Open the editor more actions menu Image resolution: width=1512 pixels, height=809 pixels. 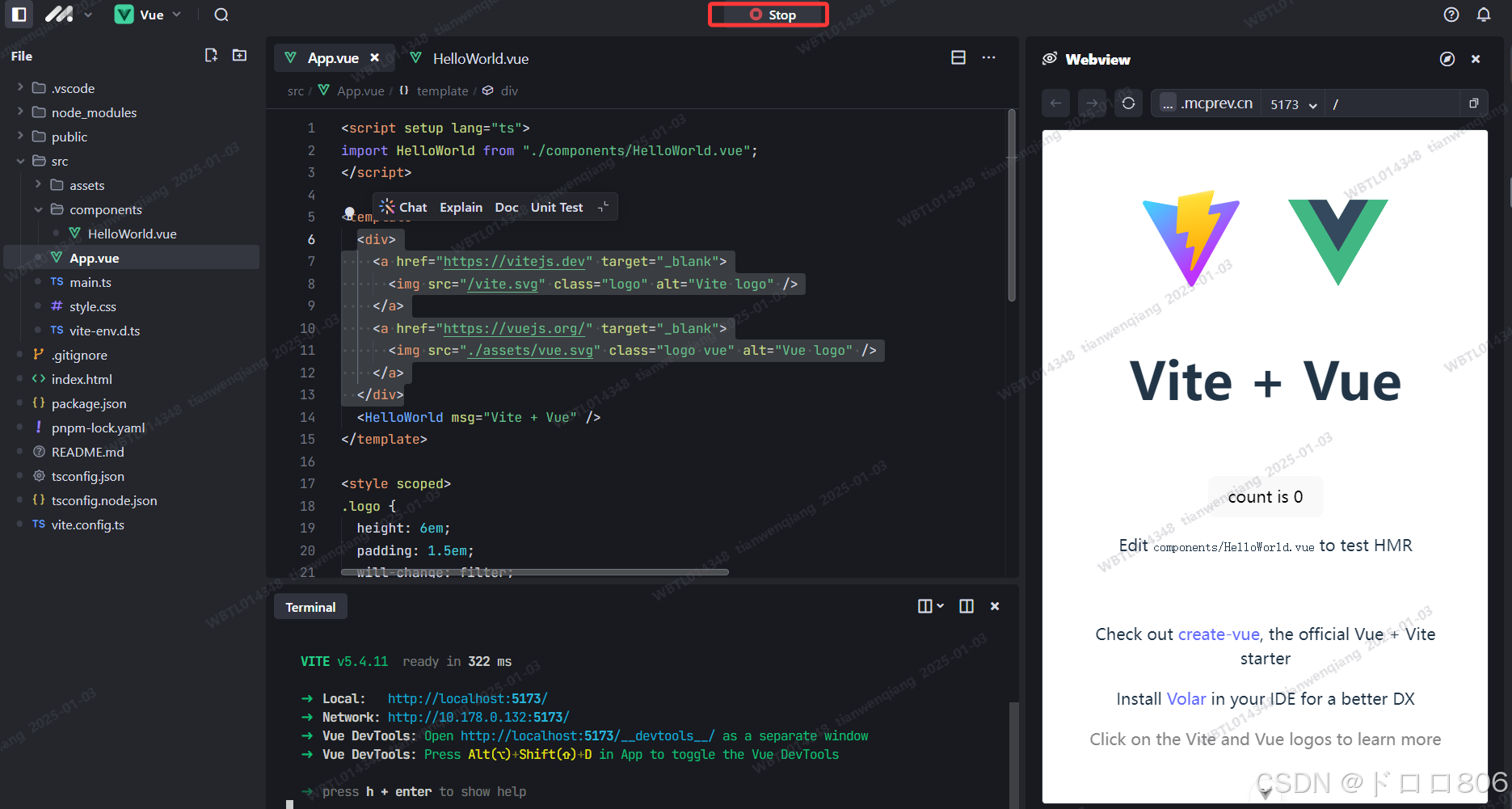(x=989, y=57)
